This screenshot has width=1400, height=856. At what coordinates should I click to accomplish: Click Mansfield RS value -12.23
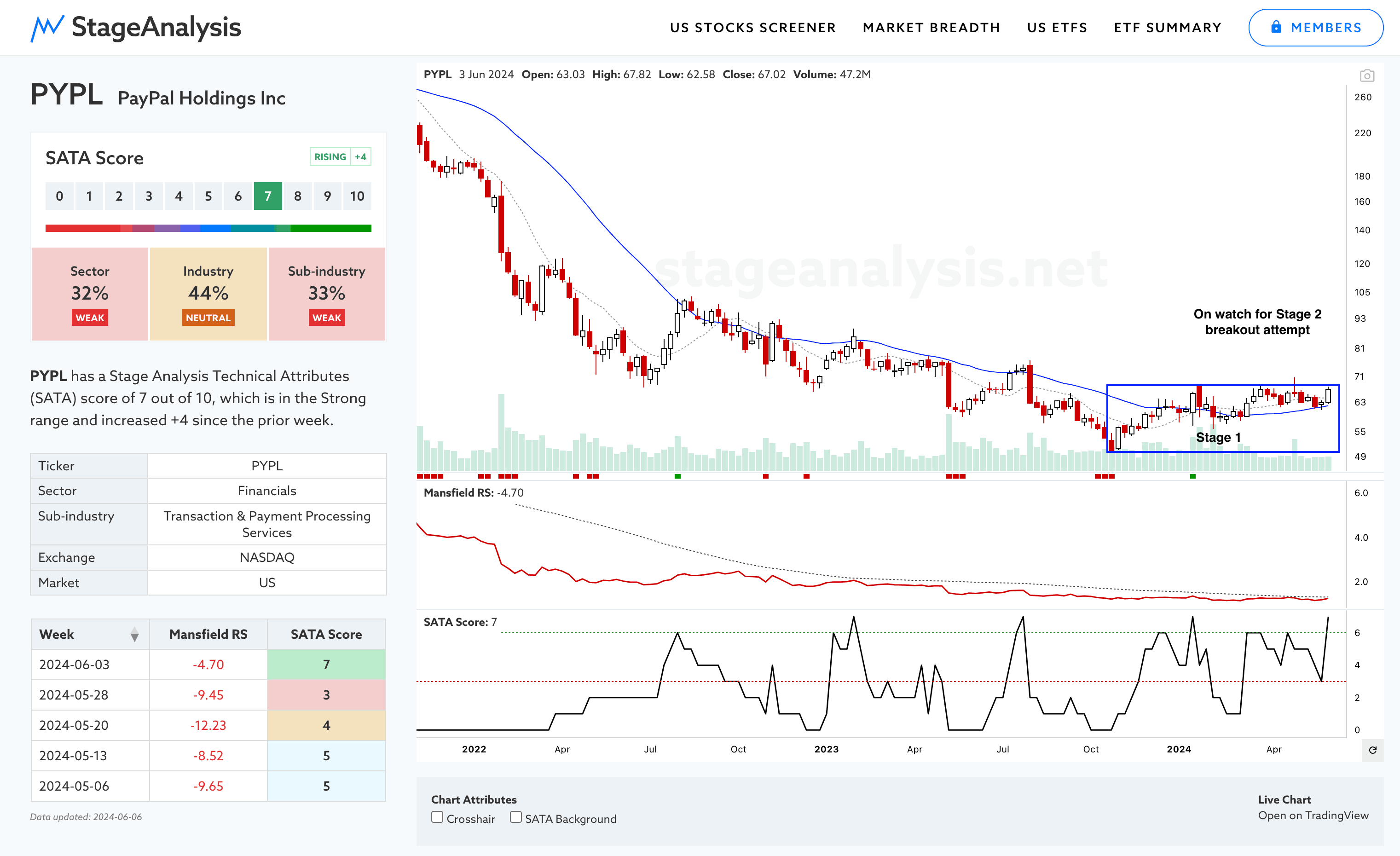tap(208, 725)
